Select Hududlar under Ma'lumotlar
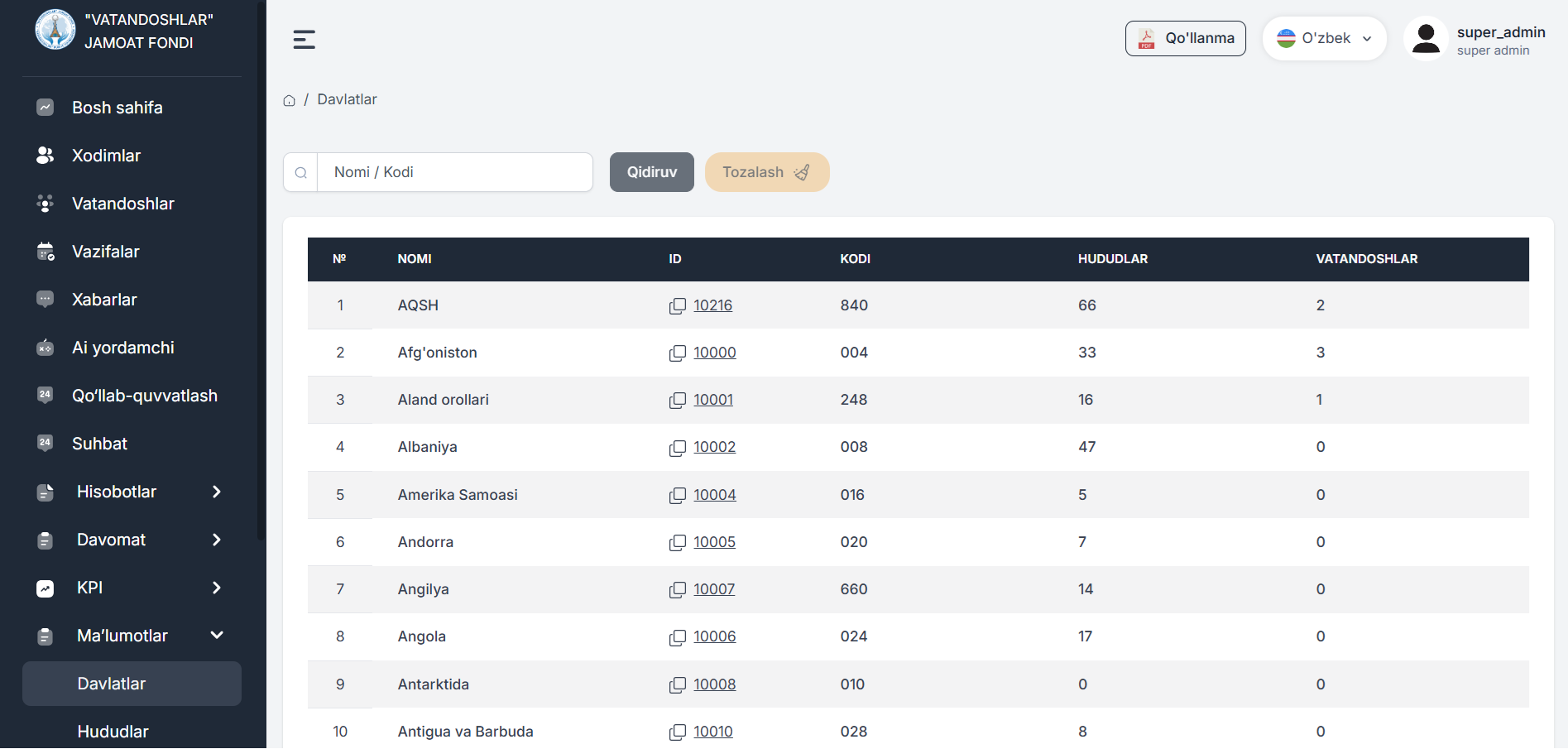This screenshot has width=1568, height=749. coord(113,732)
